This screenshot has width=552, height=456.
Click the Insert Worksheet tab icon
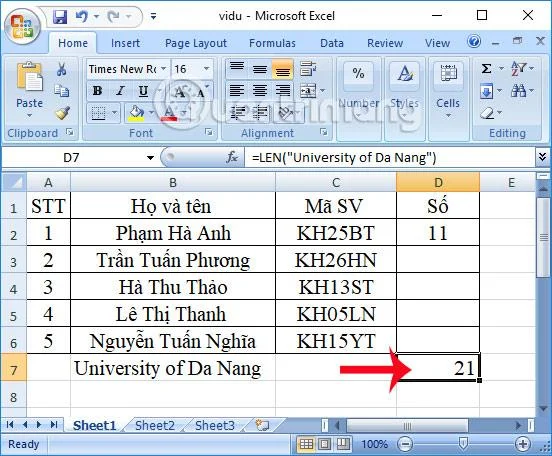tap(262, 426)
